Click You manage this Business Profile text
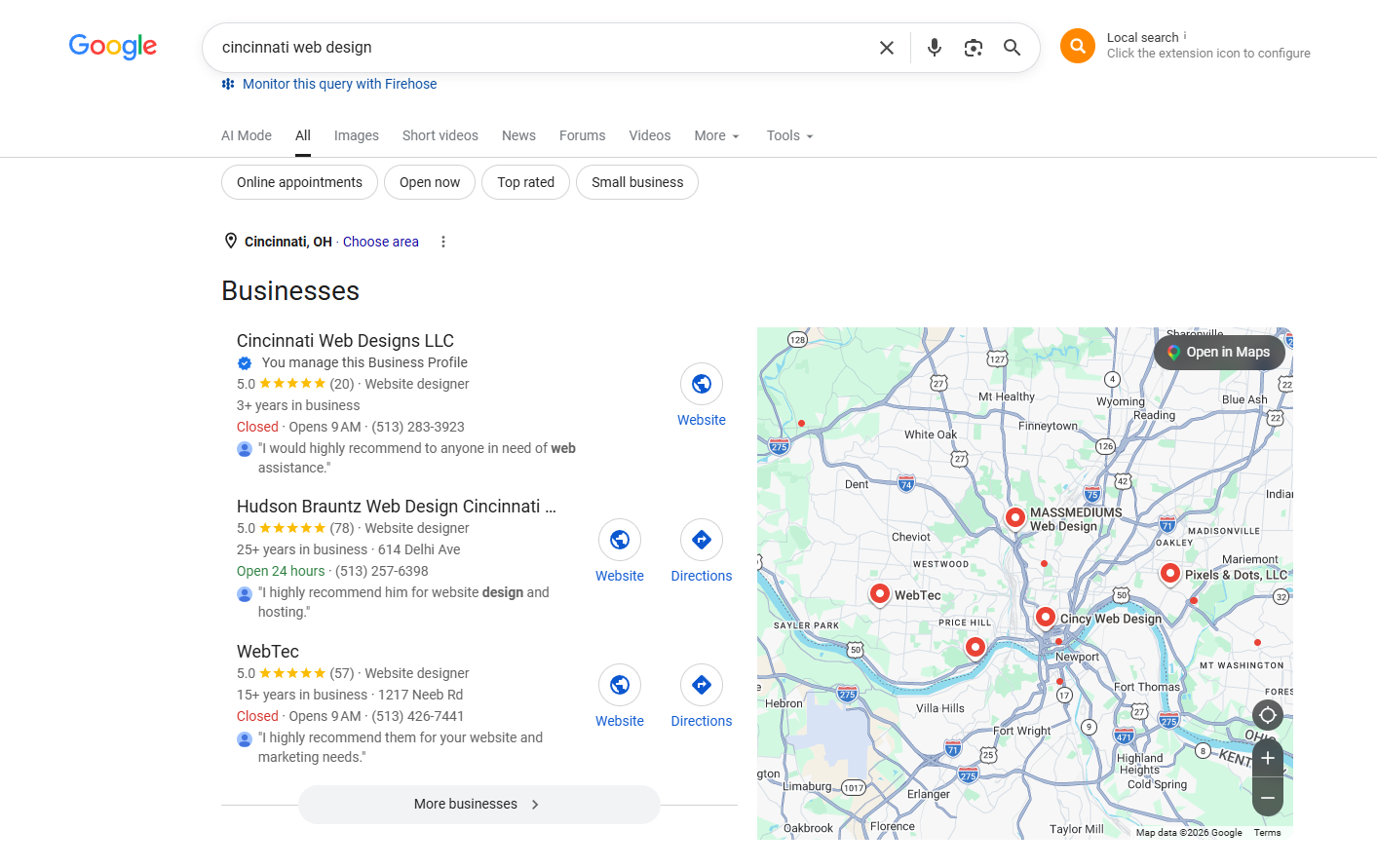 click(364, 362)
